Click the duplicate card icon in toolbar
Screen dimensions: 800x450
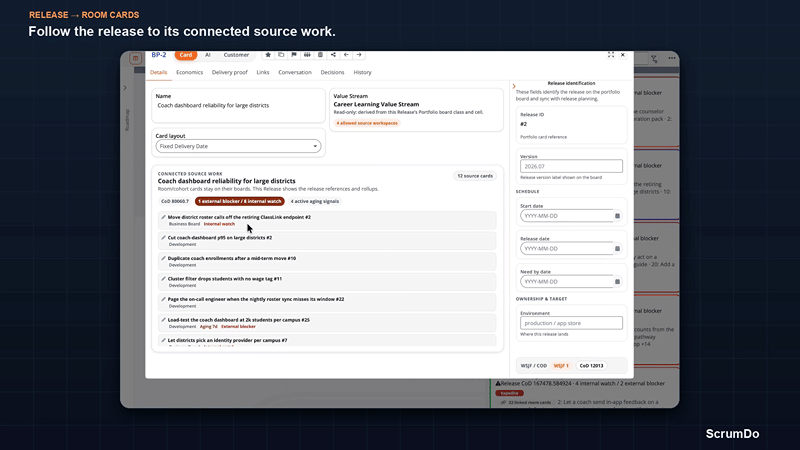coord(281,55)
